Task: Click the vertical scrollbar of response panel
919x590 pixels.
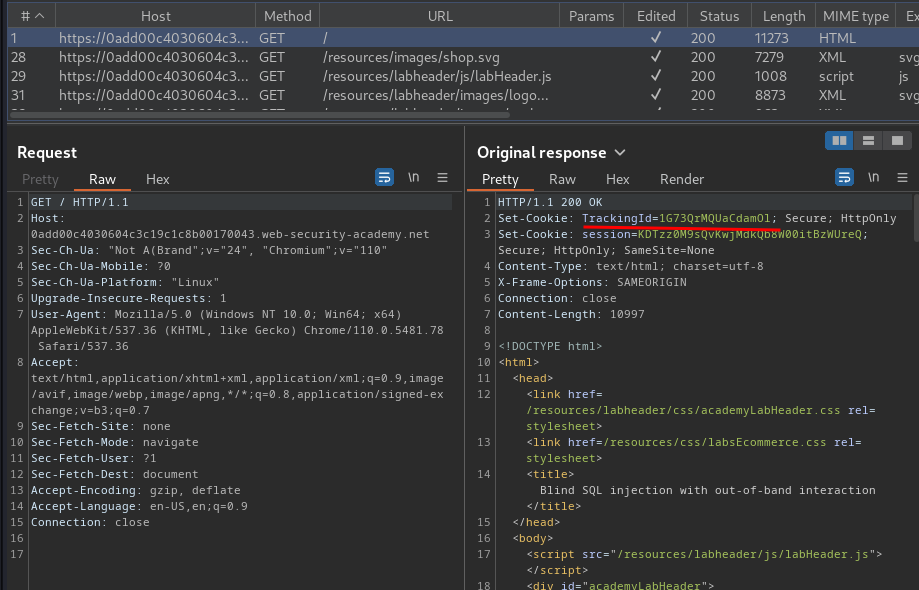Action: coord(915,217)
